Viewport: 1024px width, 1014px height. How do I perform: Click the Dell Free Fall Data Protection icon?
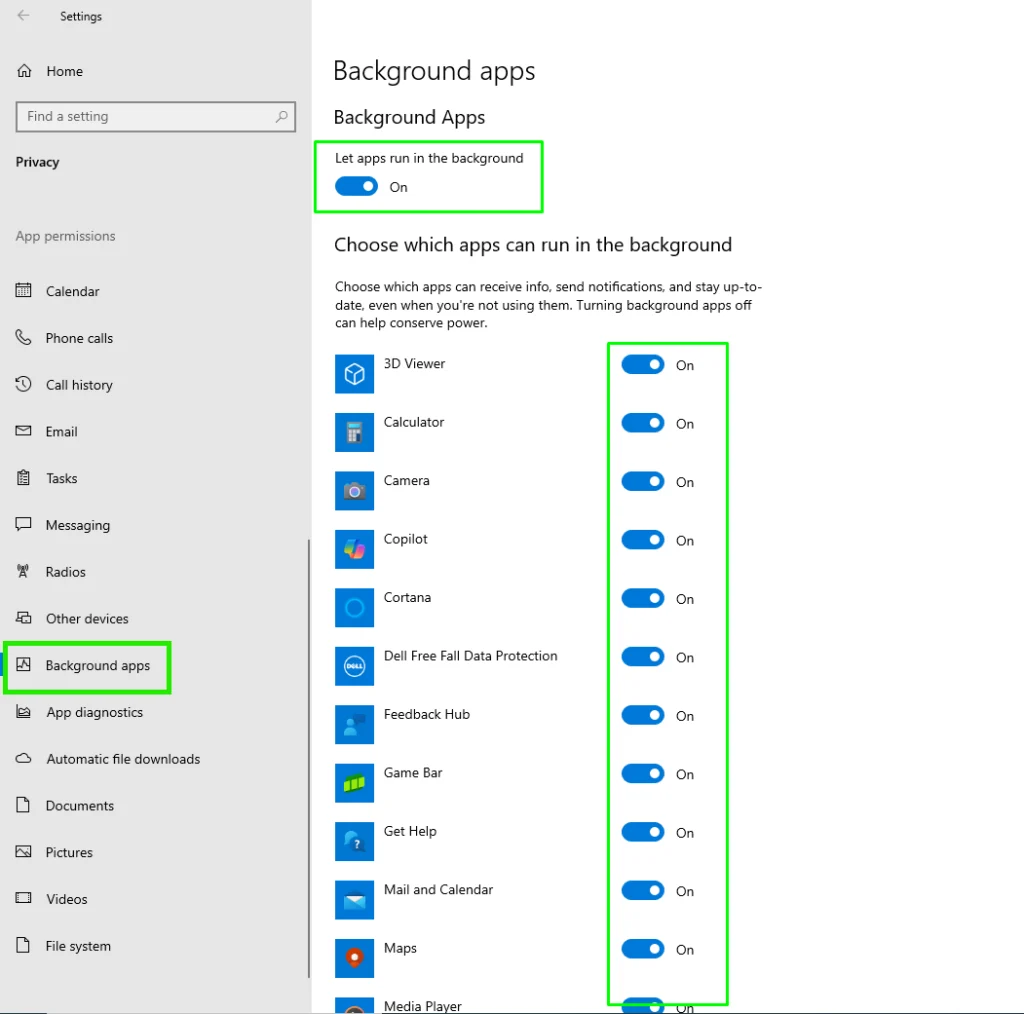tap(355, 666)
